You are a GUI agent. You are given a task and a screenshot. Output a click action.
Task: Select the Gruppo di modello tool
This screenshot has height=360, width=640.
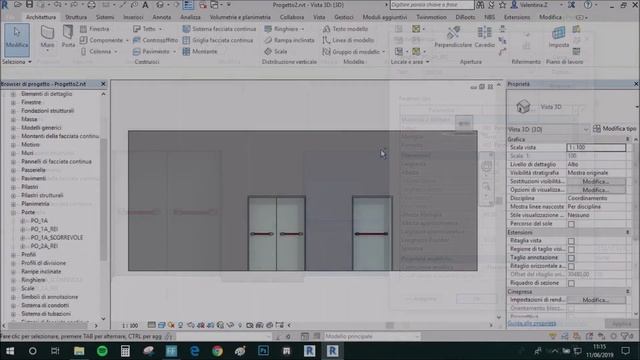coord(353,51)
